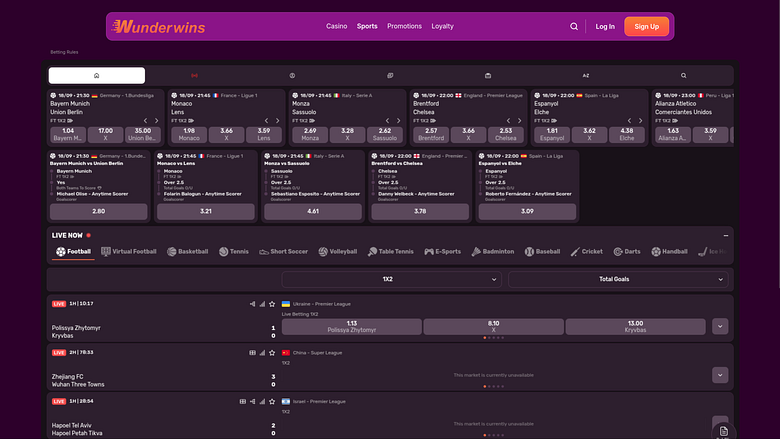Select the Football live sport tab

(x=73, y=252)
